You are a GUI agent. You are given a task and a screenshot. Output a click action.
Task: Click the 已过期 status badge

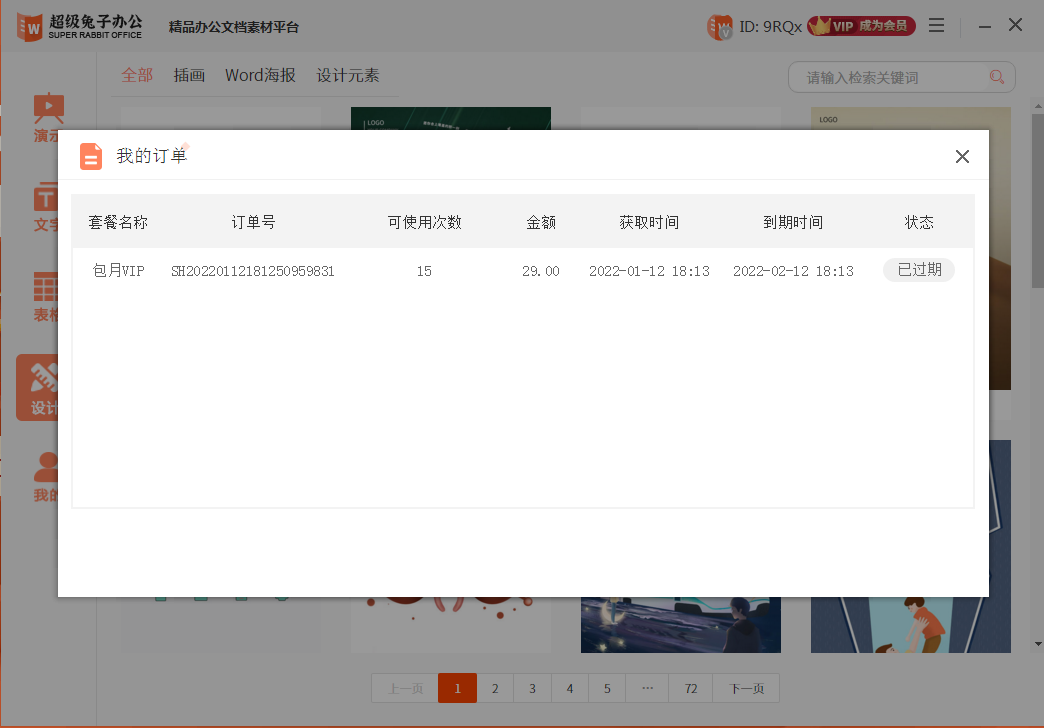(919, 270)
